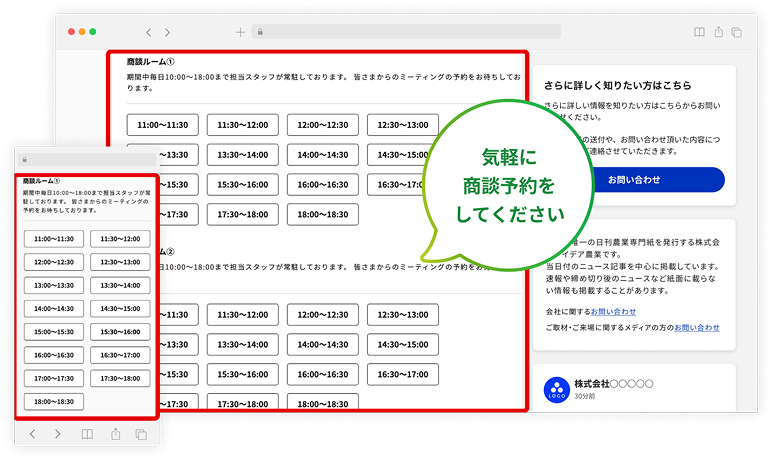Open the tab overview icon in the desktop toolbar

[x=737, y=32]
